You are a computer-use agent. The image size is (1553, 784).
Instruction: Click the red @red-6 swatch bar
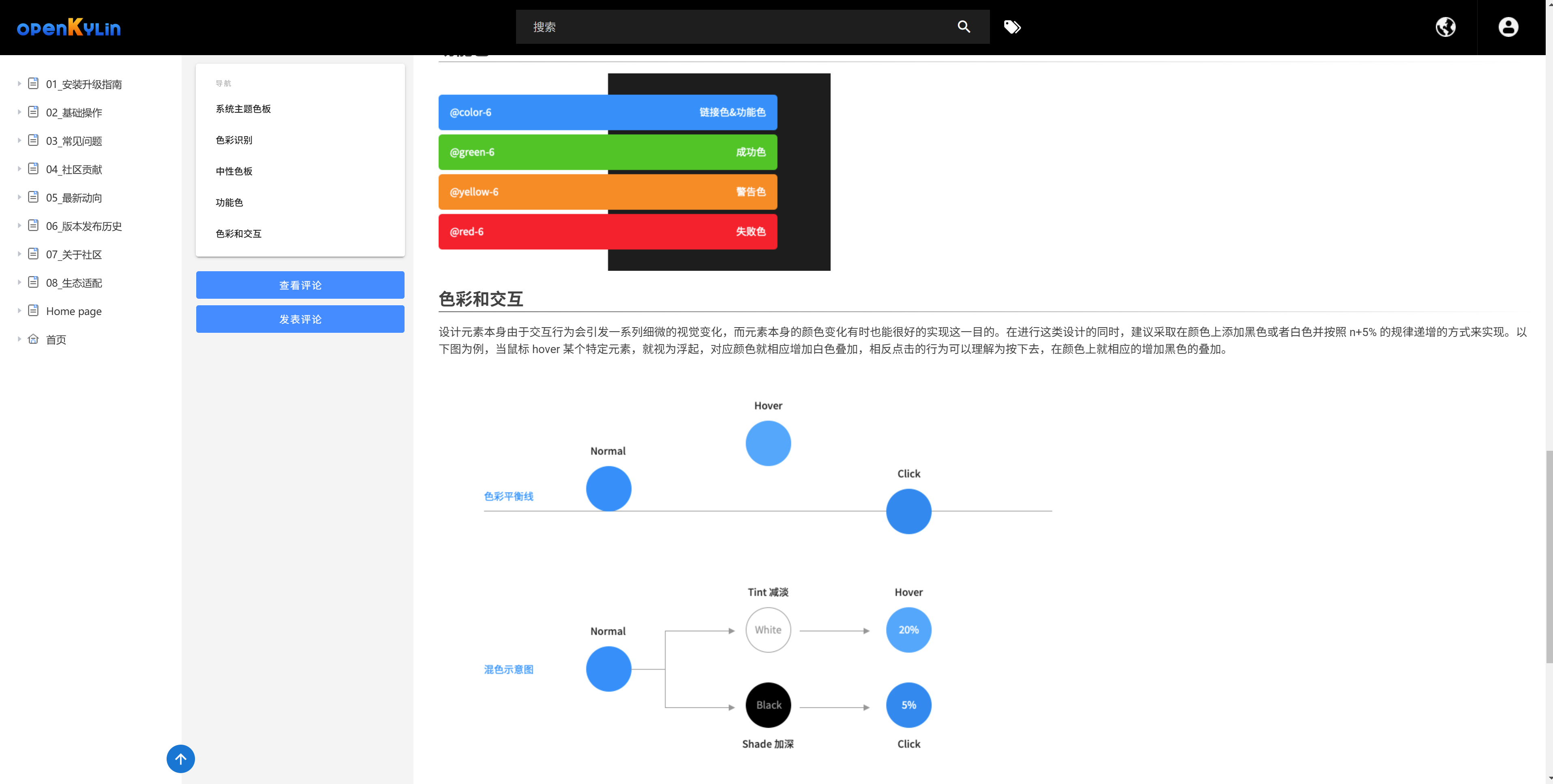608,231
